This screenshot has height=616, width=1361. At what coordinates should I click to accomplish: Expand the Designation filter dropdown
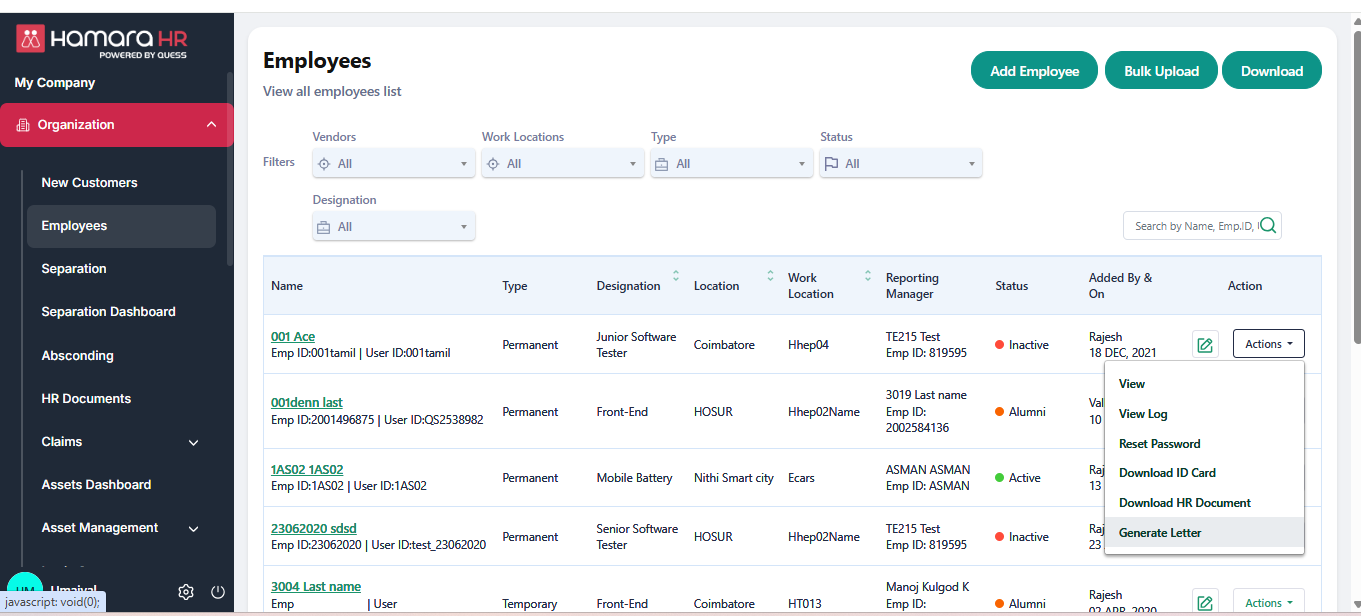pyautogui.click(x=393, y=227)
